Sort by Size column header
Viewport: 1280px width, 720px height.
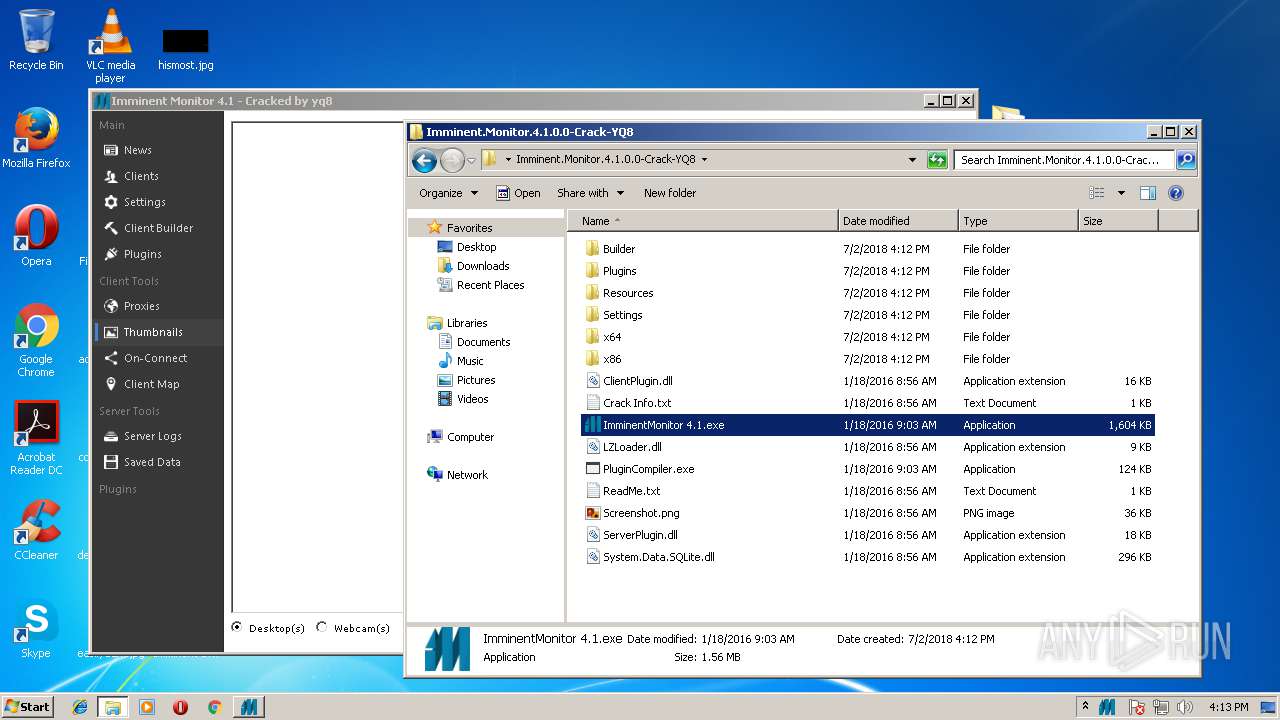click(x=1118, y=221)
